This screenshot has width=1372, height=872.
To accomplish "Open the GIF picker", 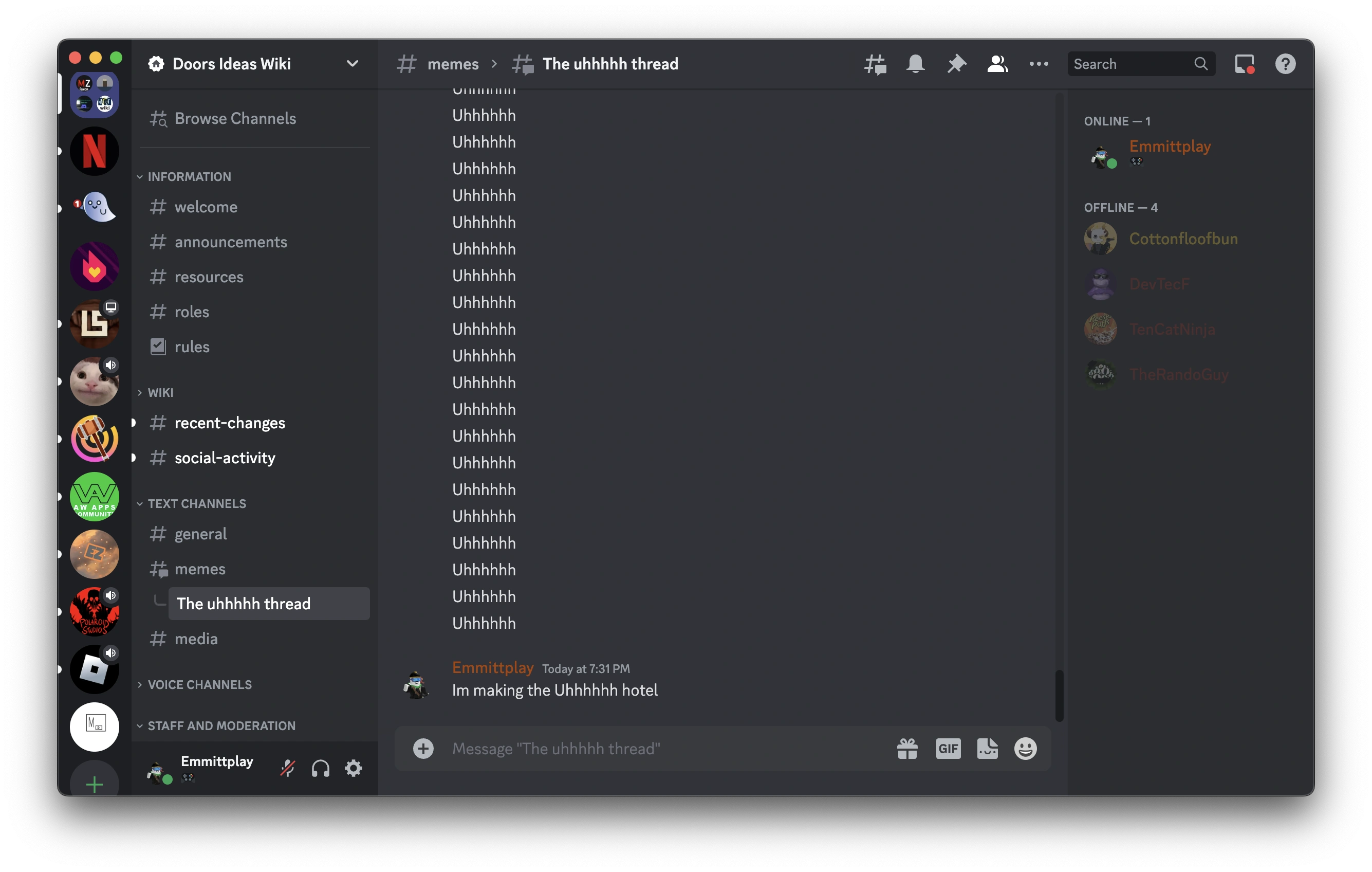I will 948,748.
